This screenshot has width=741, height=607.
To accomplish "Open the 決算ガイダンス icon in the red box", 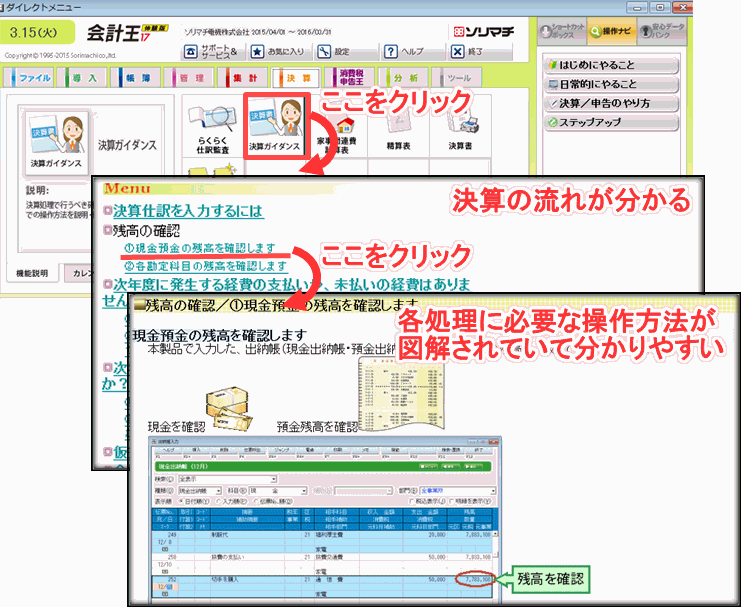I will click(277, 128).
